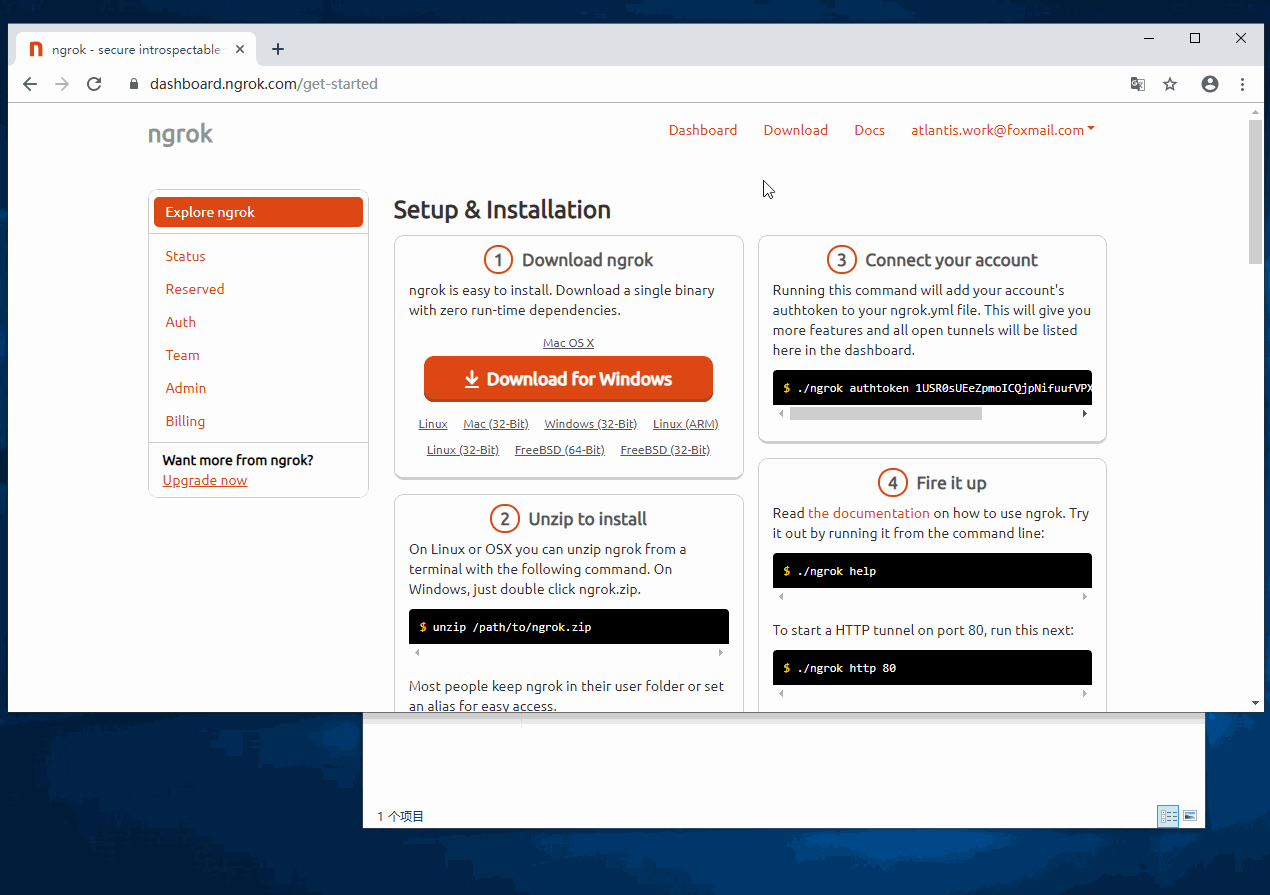Click the FreeBSD (32-Bit) download link
Image resolution: width=1270 pixels, height=895 pixels.
pyautogui.click(x=665, y=450)
